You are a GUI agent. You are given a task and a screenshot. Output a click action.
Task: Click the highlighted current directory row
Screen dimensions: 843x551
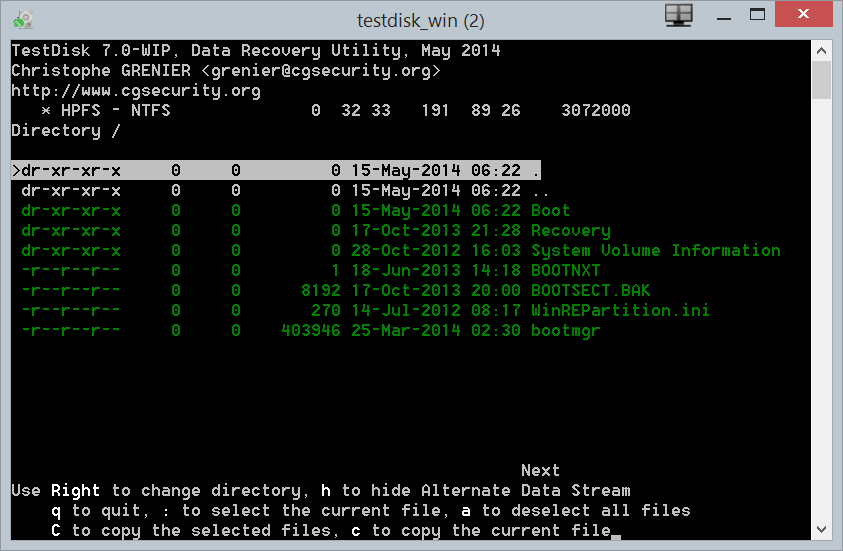pyautogui.click(x=275, y=171)
